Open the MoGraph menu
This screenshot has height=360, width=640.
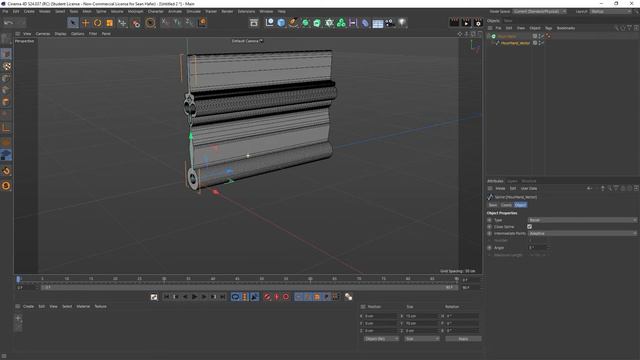coord(136,11)
